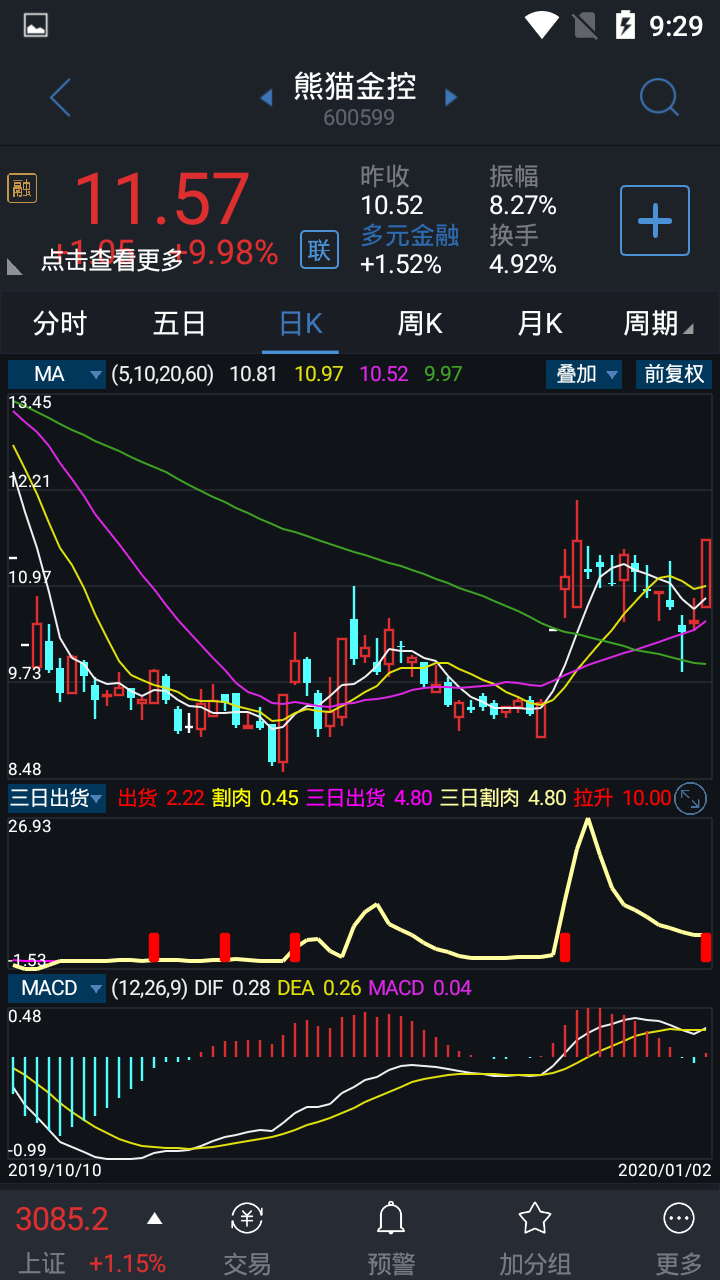Go back with the left chevron
The image size is (720, 1280).
(x=60, y=98)
